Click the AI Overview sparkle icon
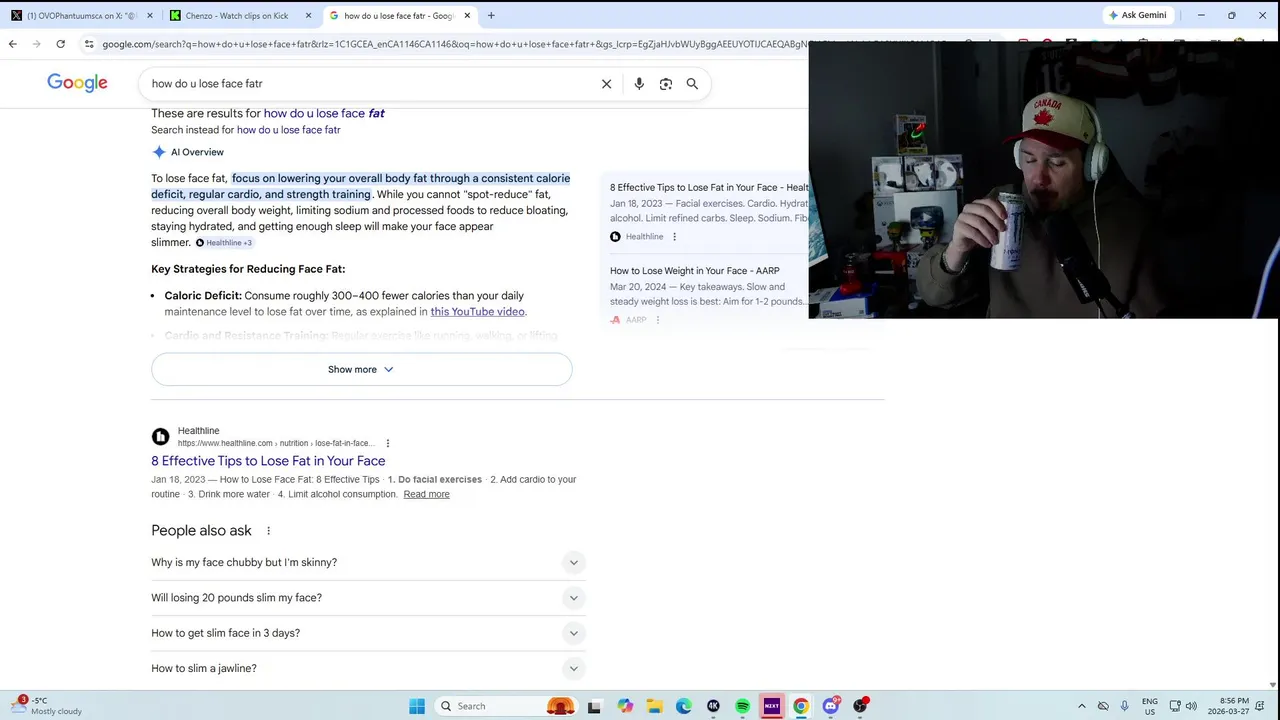The width and height of the screenshot is (1280, 720). [159, 152]
